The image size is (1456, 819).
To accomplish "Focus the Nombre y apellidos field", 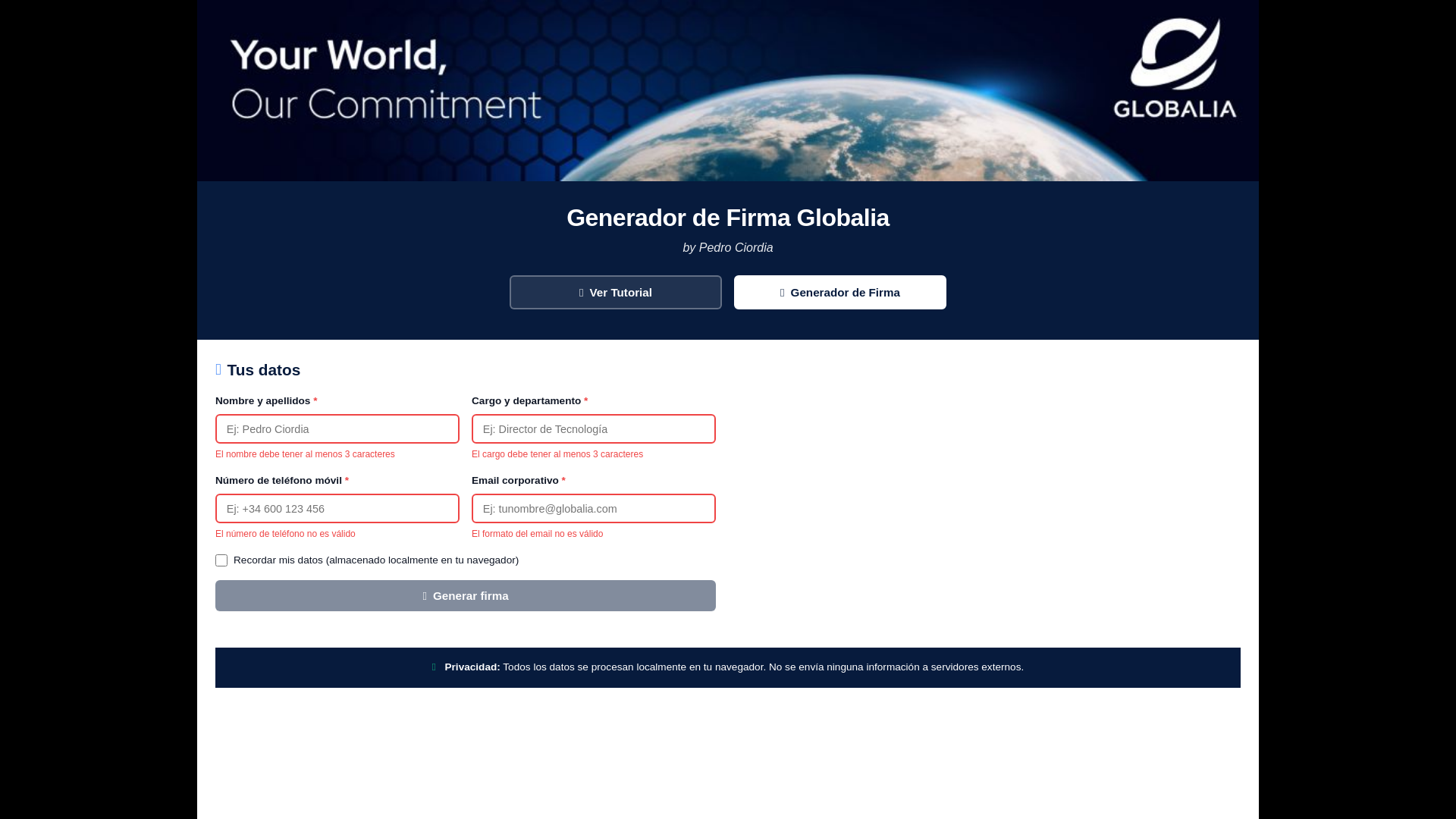I will pyautogui.click(x=337, y=429).
